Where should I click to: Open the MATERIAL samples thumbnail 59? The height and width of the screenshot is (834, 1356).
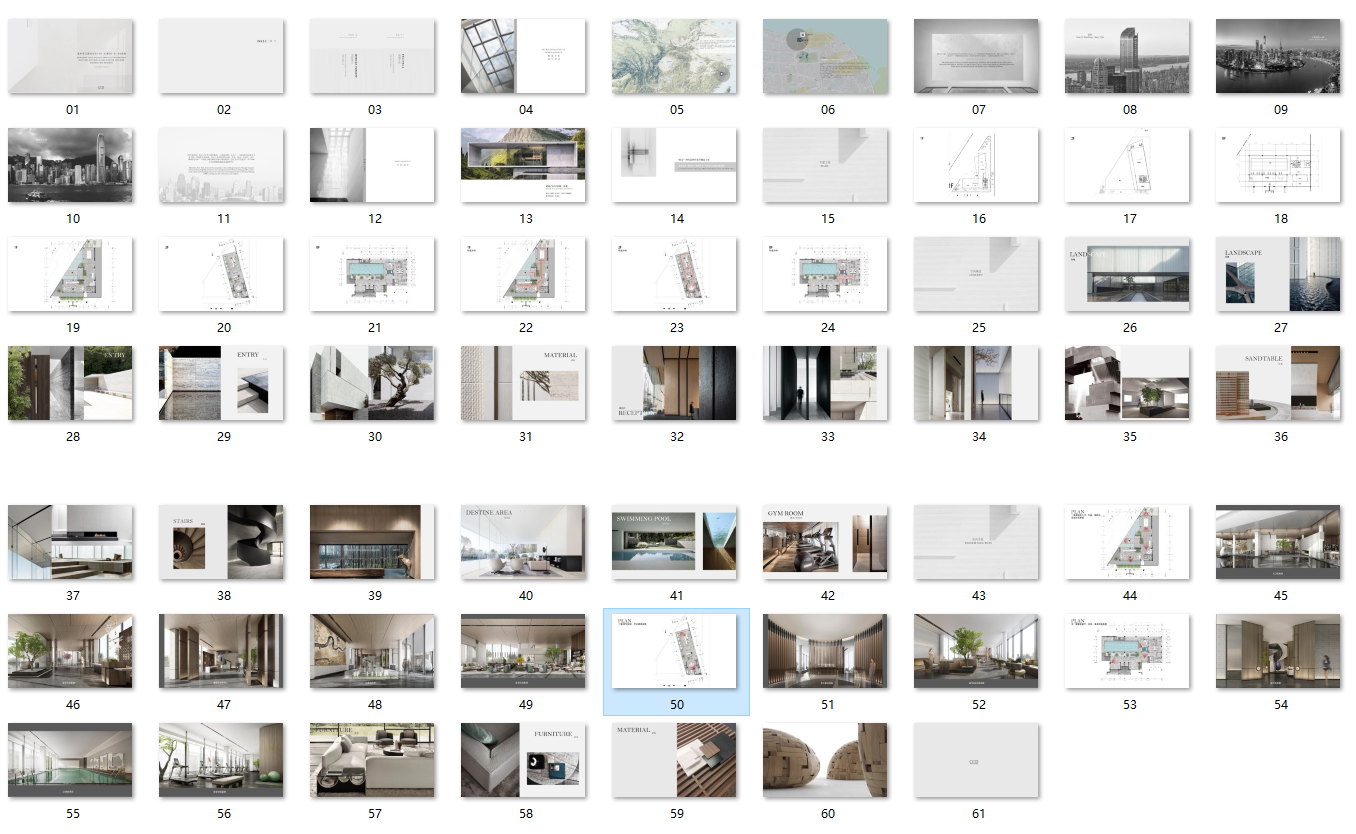[x=675, y=760]
